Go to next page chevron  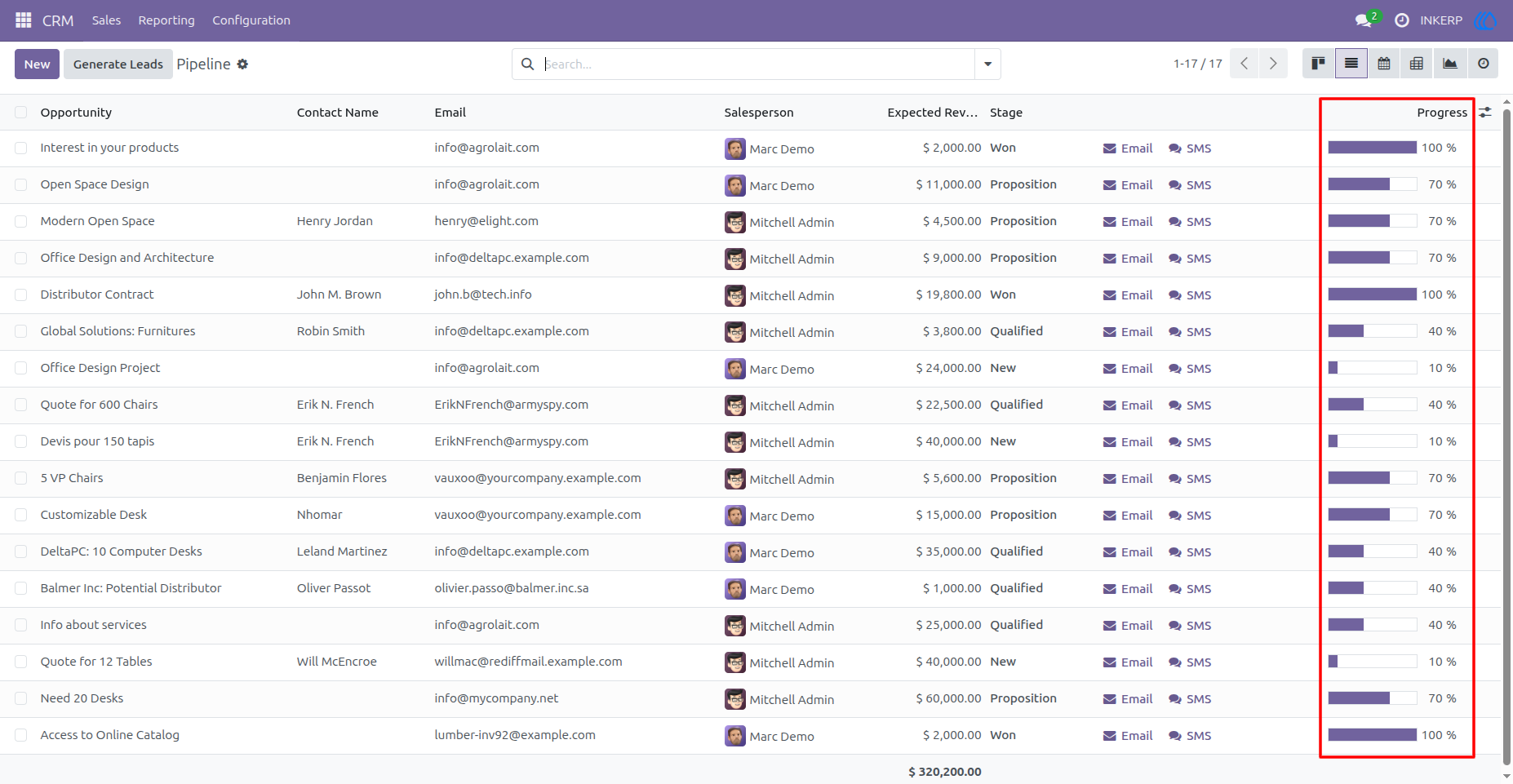1273,64
